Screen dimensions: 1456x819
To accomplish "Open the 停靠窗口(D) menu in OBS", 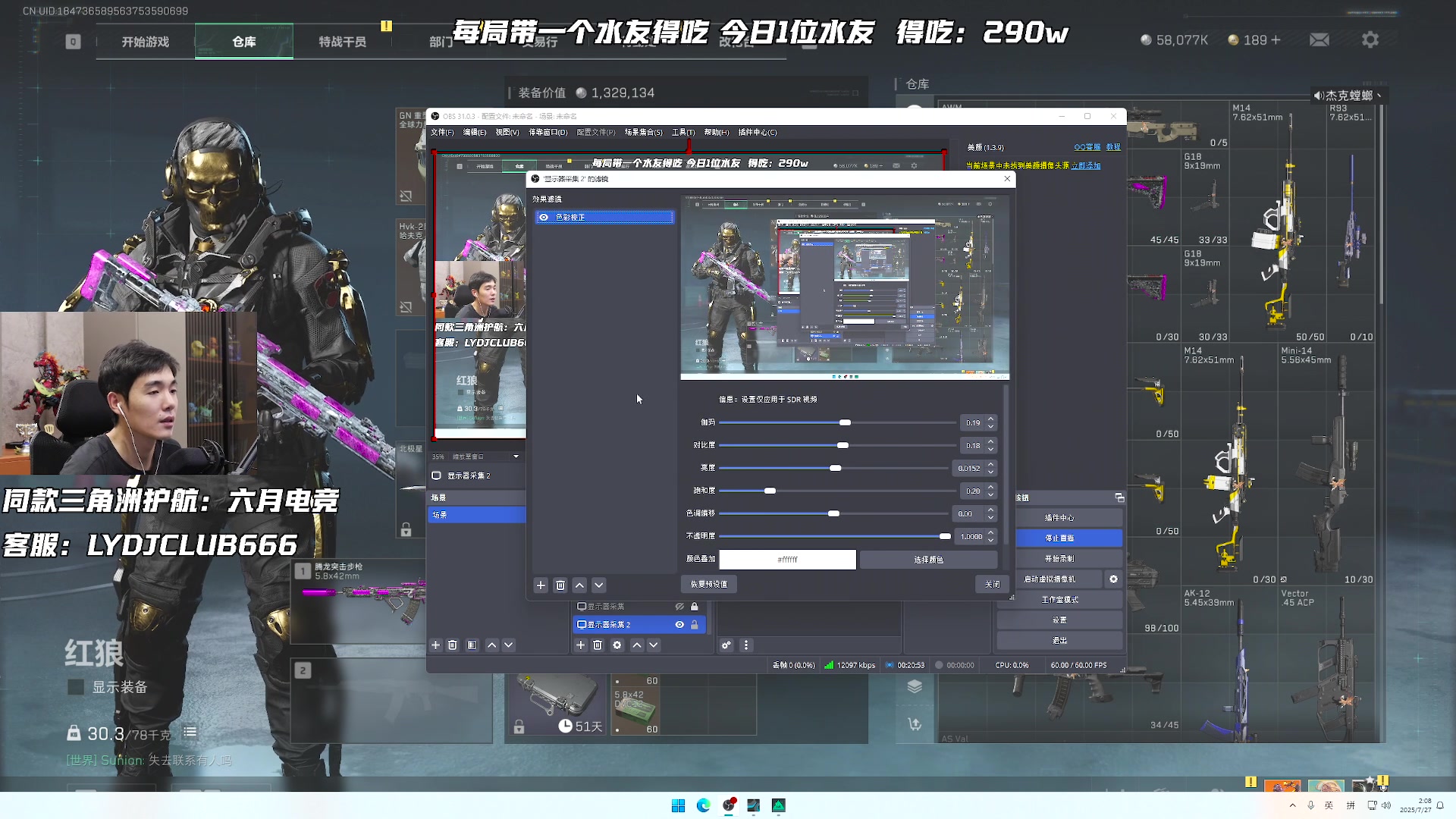I will click(x=548, y=133).
